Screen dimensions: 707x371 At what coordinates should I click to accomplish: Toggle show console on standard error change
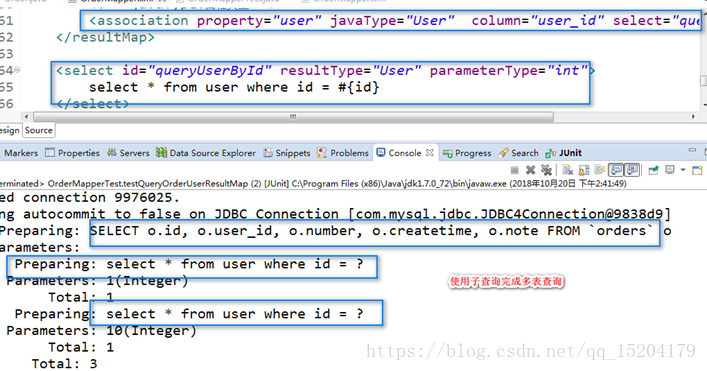[632, 170]
